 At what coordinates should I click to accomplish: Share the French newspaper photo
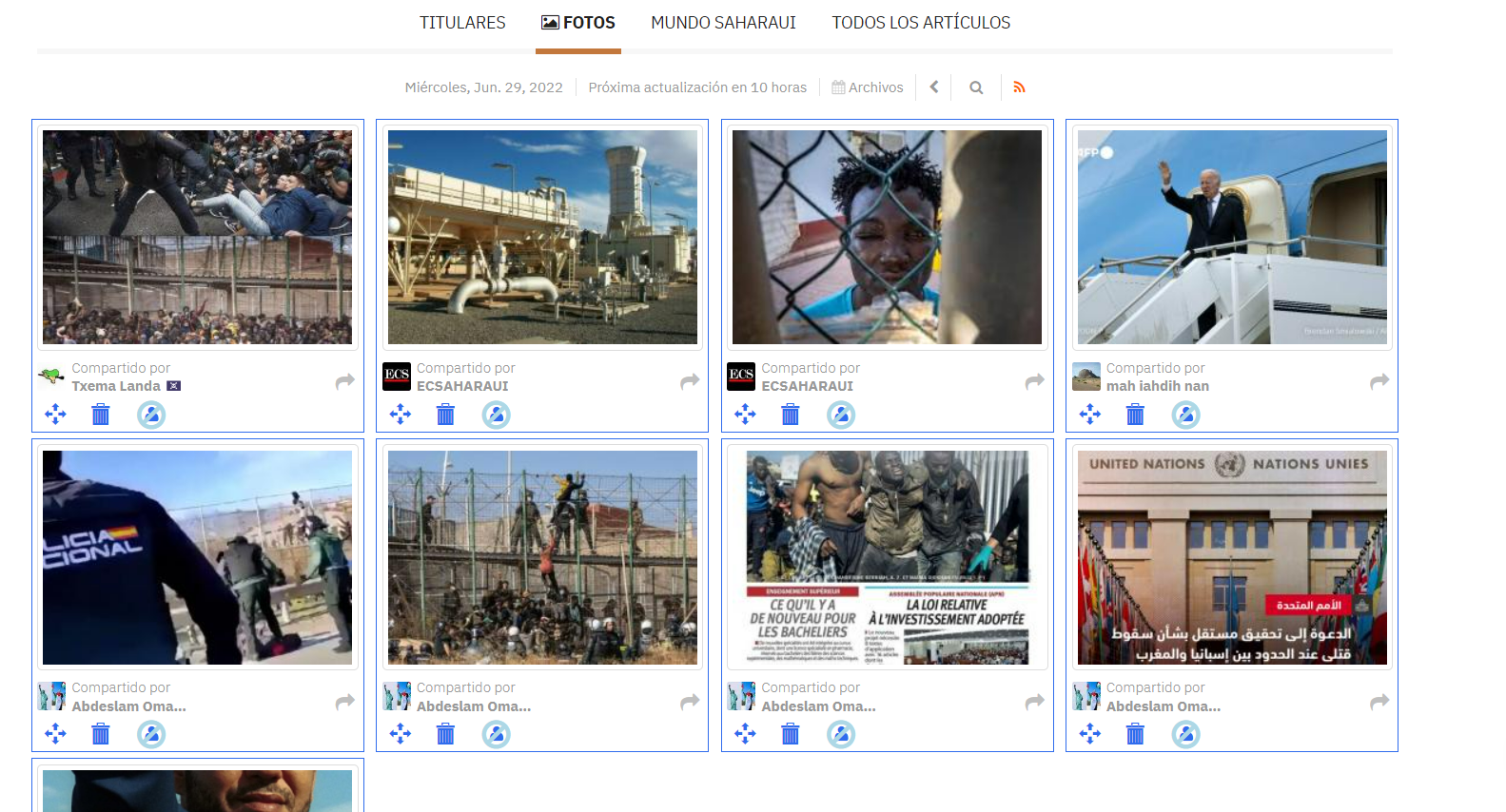tap(1034, 702)
